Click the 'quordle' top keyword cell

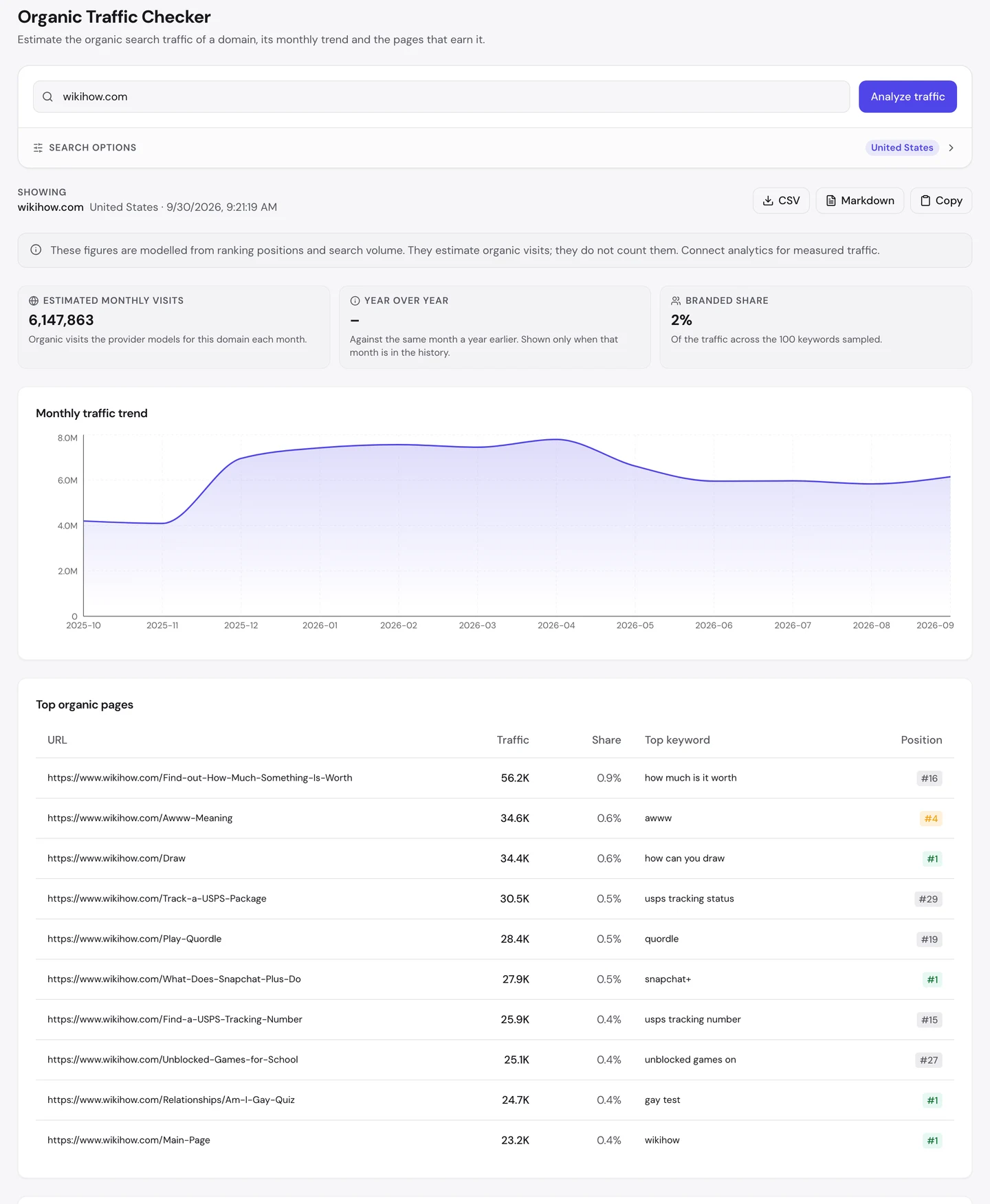(661, 939)
